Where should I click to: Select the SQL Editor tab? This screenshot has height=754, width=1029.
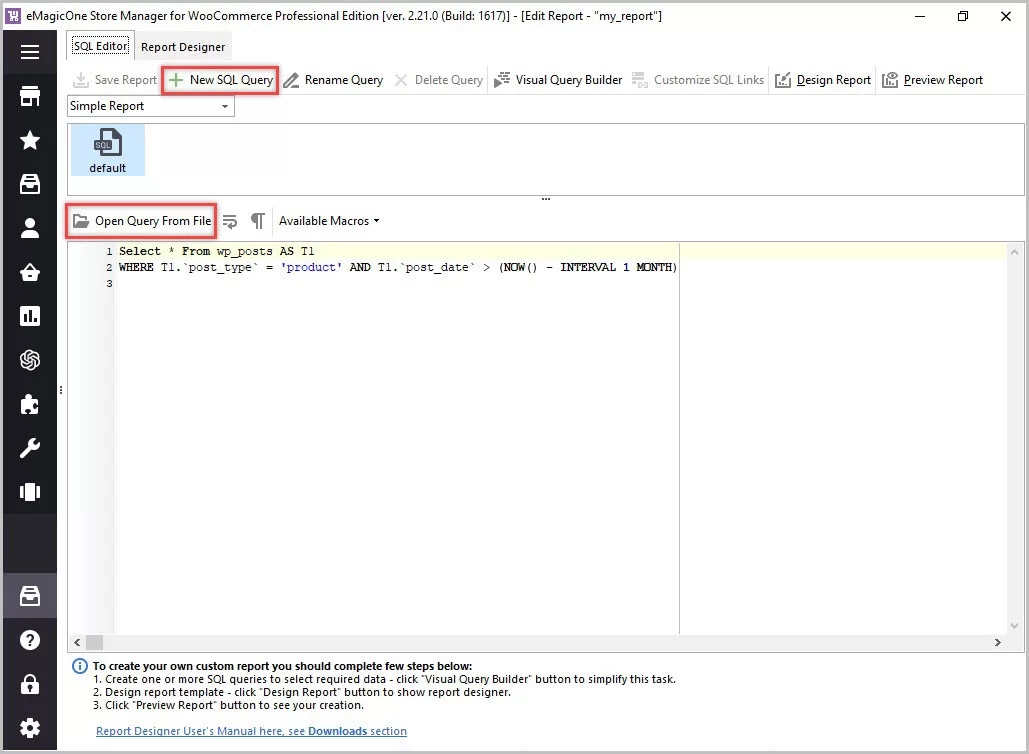pyautogui.click(x=100, y=47)
